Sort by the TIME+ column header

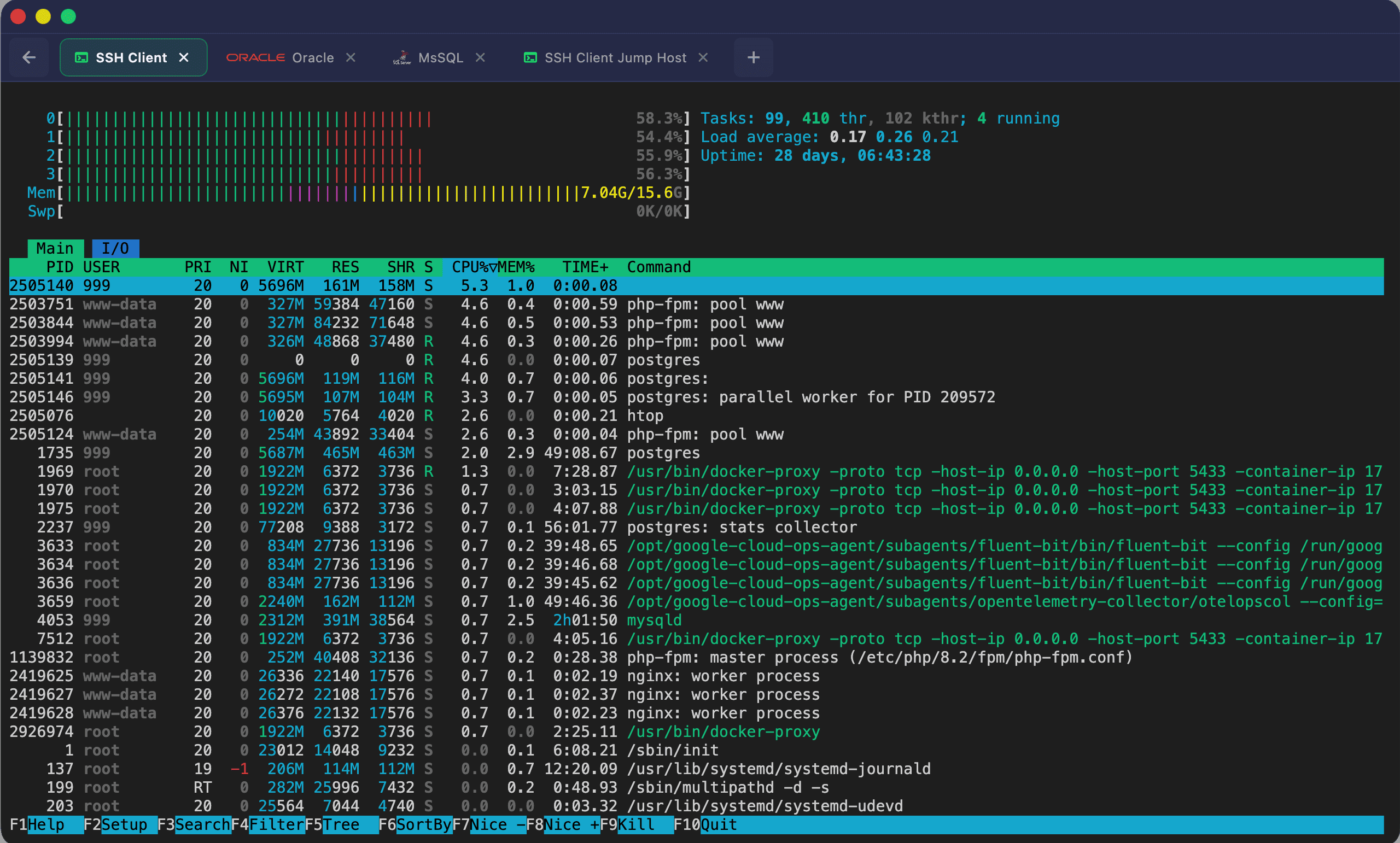click(585, 267)
